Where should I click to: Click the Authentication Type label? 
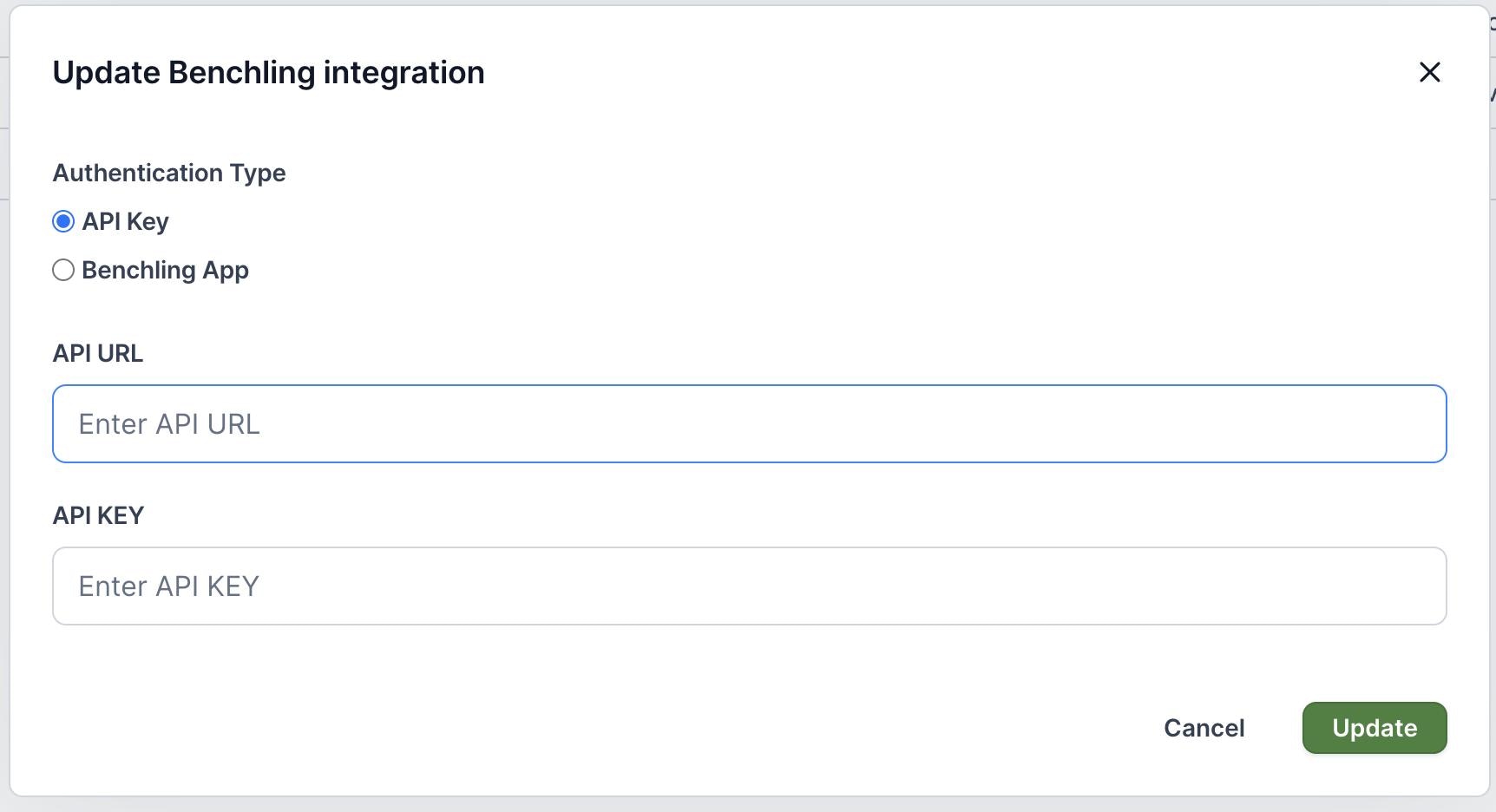[169, 173]
